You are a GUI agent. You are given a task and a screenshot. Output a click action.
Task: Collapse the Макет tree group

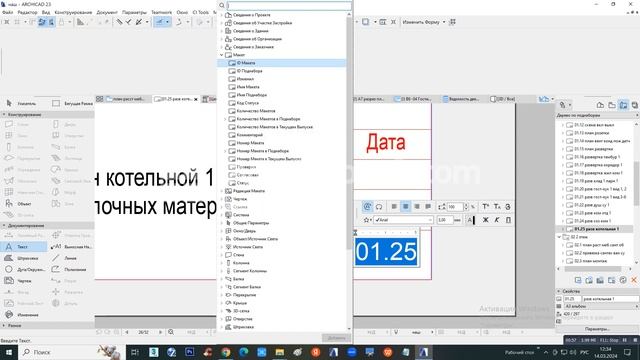222,55
